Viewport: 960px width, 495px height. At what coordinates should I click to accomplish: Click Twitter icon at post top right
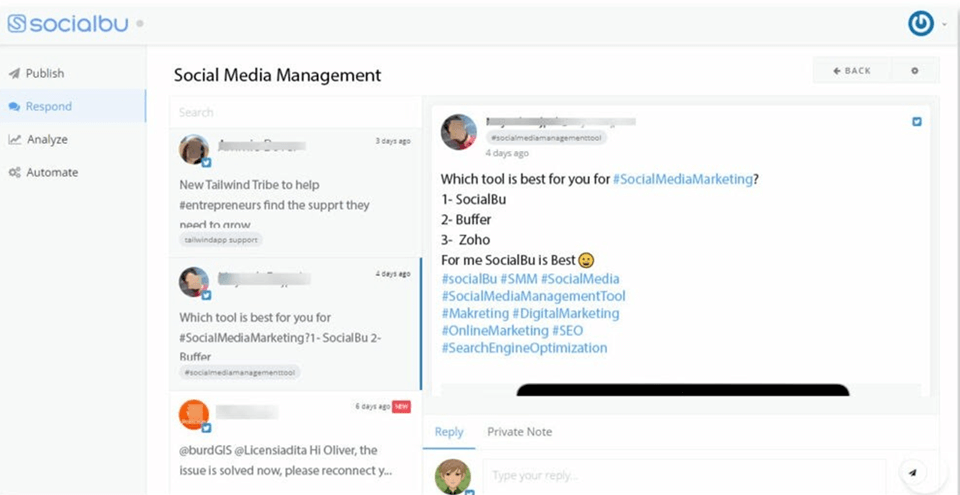coord(917,121)
